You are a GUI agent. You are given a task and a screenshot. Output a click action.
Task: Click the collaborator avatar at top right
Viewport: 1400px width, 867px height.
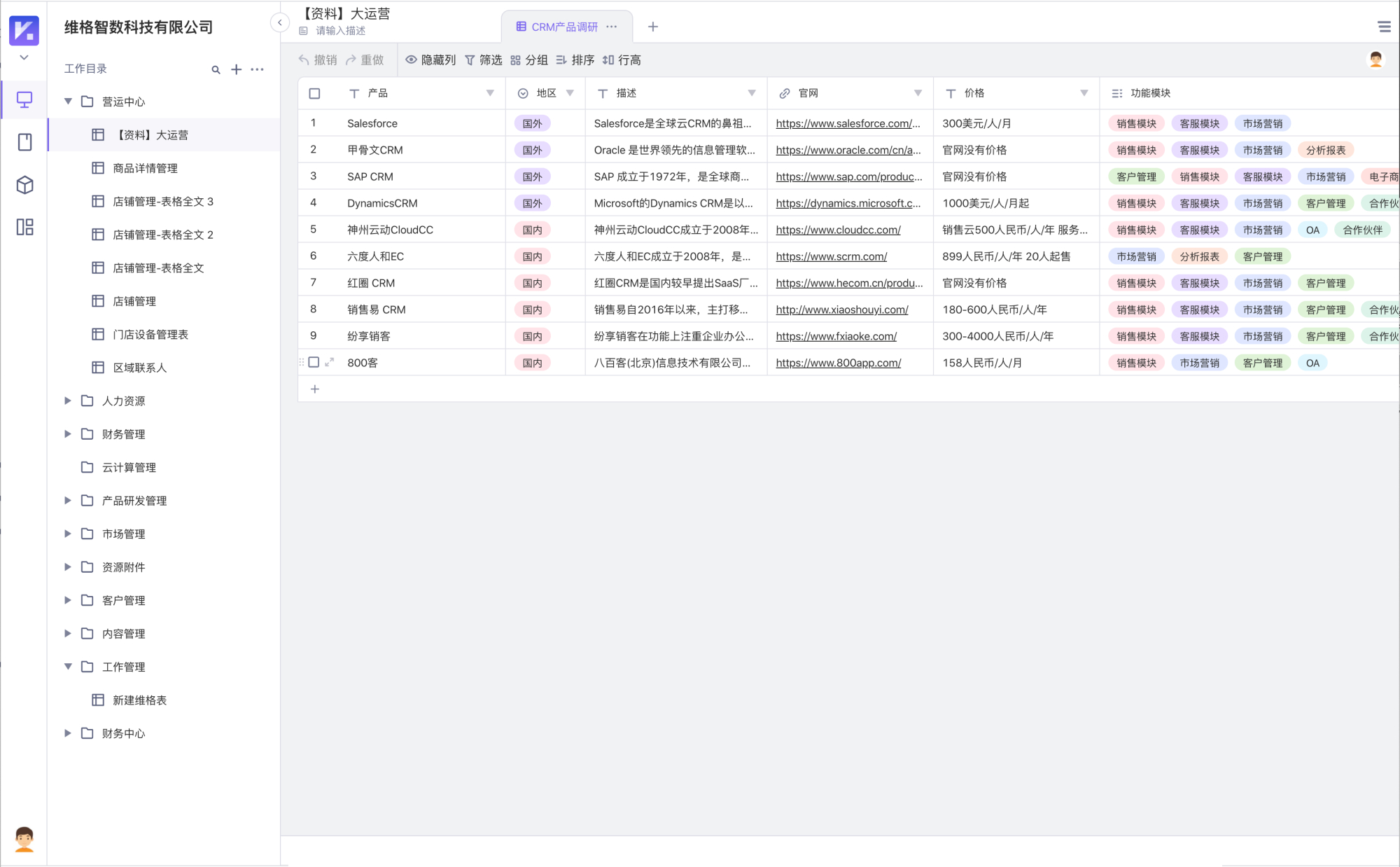click(1375, 60)
